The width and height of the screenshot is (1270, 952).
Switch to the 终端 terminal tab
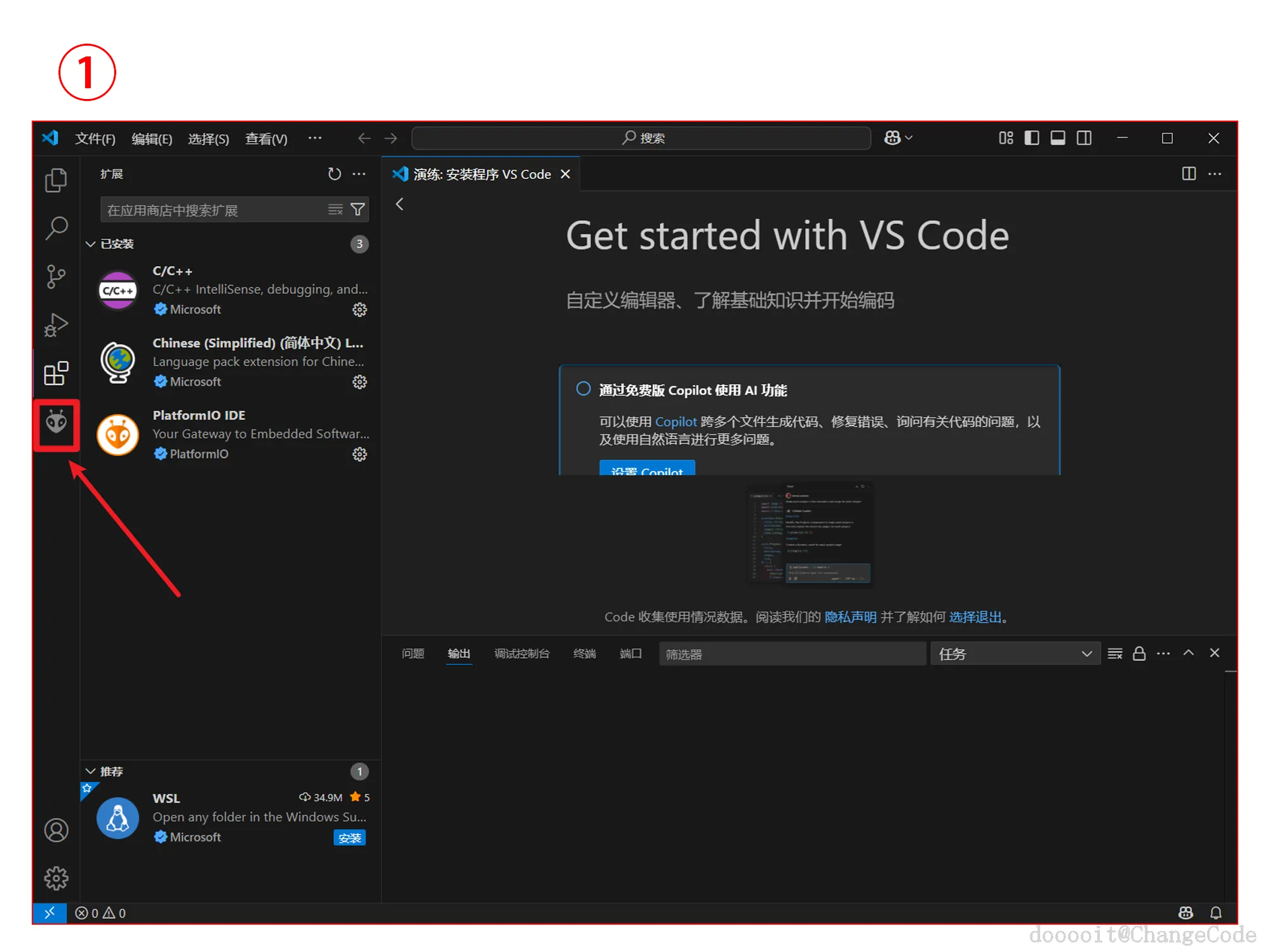584,654
